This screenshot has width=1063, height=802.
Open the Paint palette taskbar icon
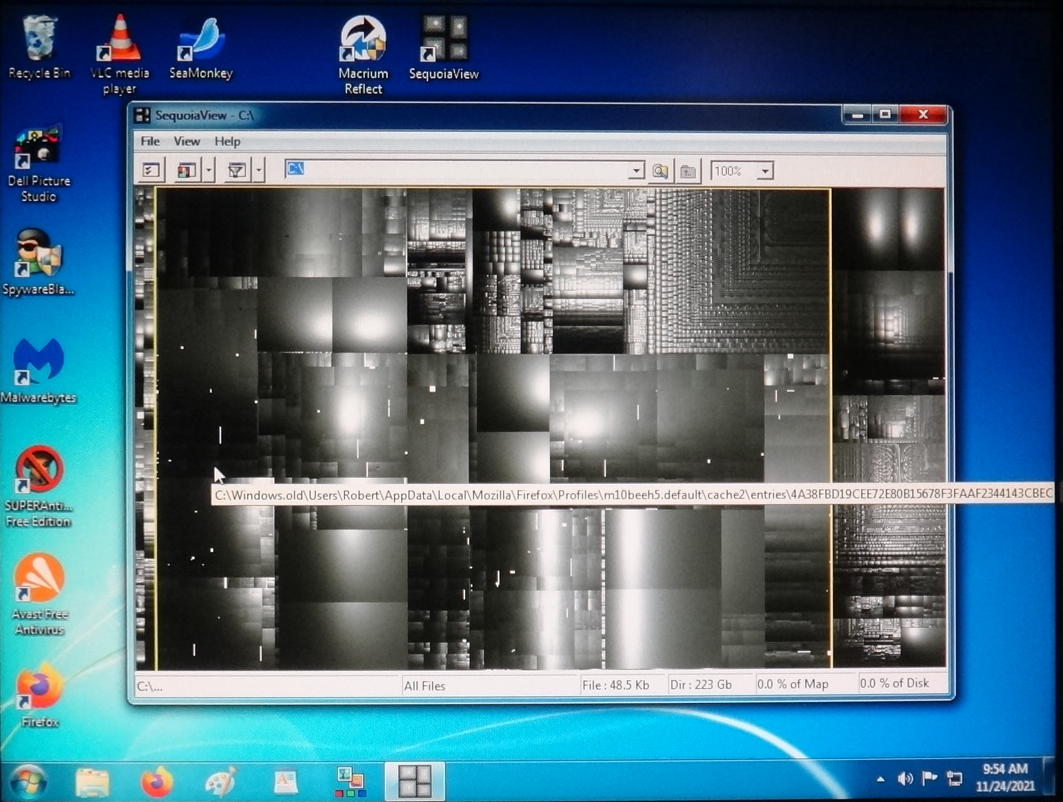220,782
